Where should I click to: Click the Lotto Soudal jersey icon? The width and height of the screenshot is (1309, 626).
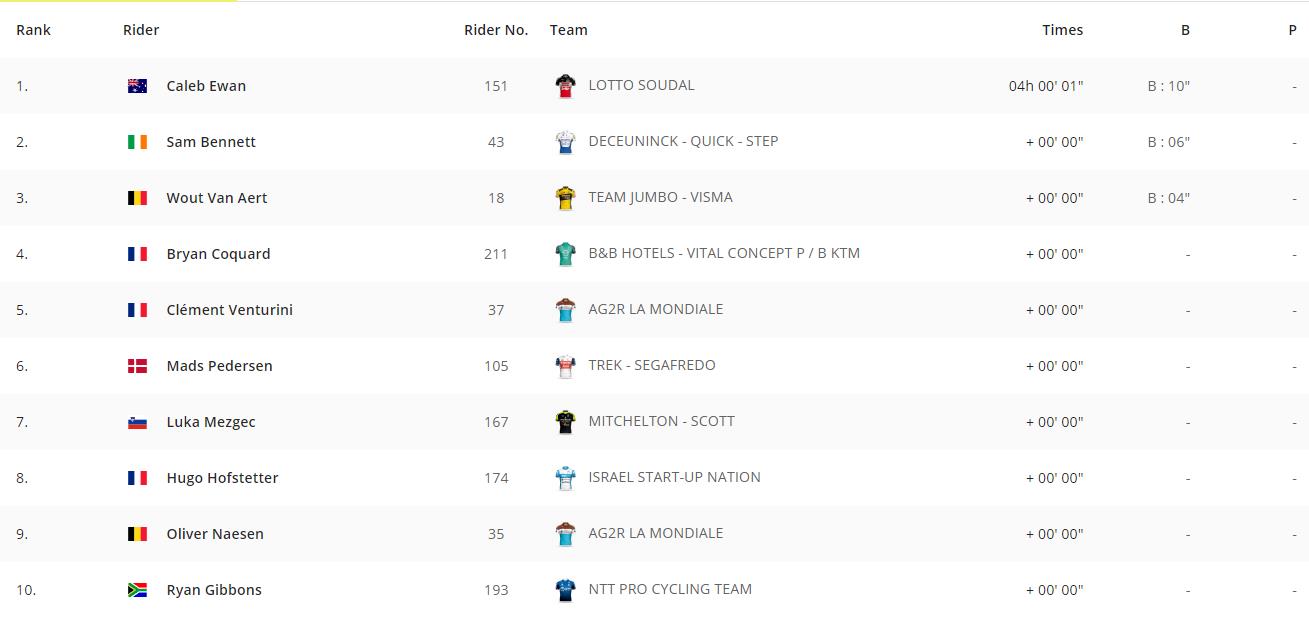pos(565,86)
